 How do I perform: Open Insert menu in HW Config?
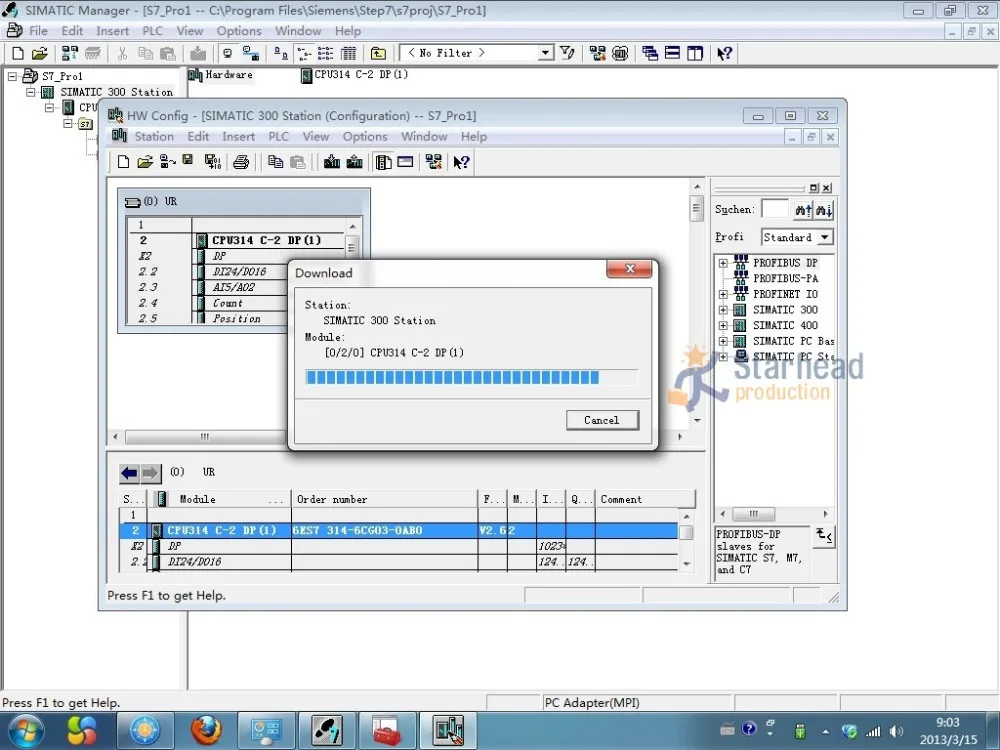point(239,136)
